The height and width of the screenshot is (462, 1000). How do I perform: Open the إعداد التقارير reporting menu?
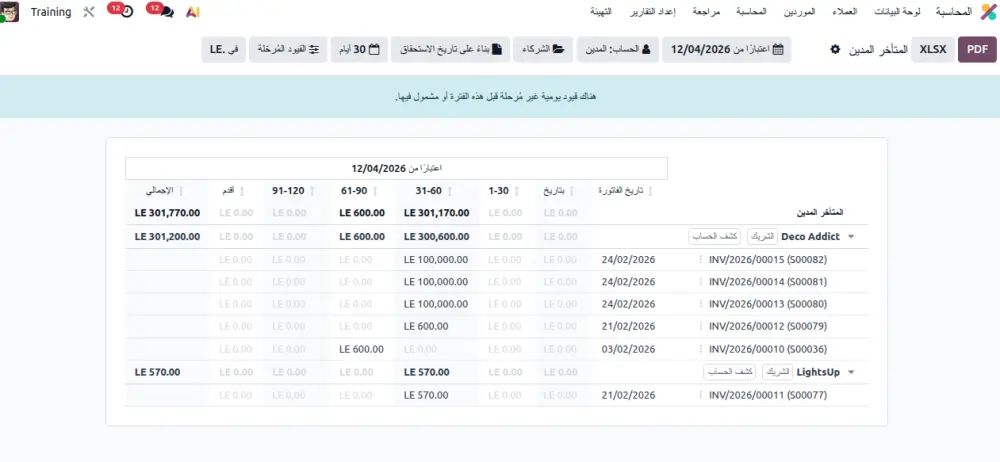[652, 12]
